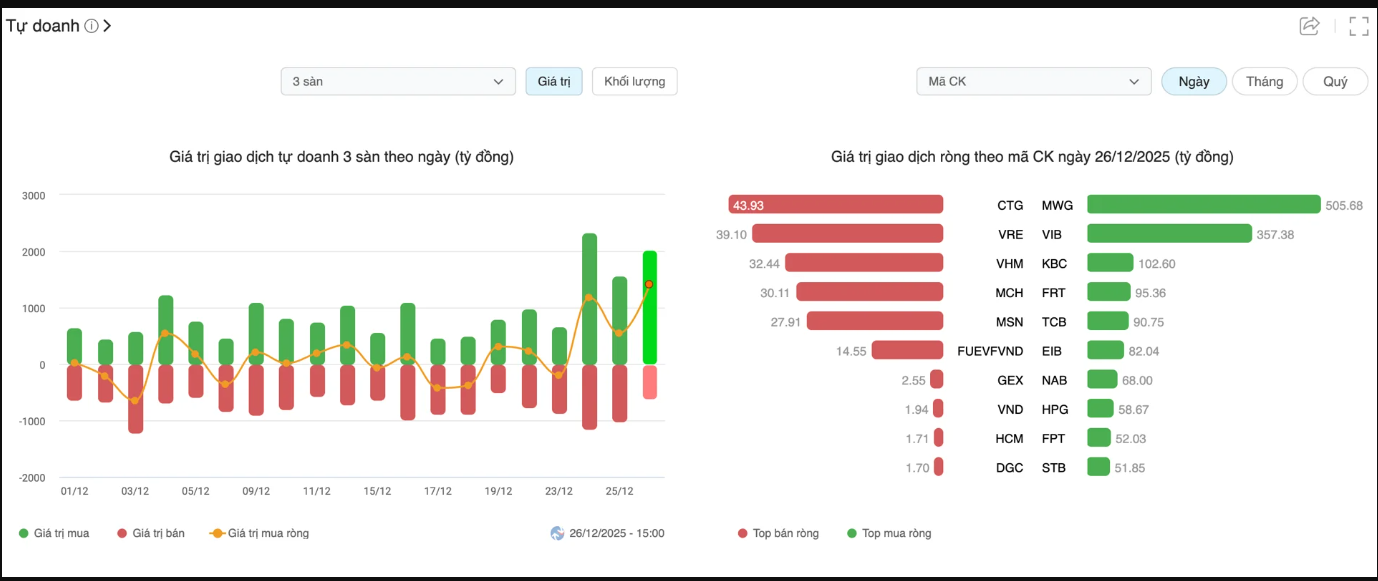1378x581 pixels.
Task: Click the highlighted net-buy point on orange line
Action: (649, 284)
